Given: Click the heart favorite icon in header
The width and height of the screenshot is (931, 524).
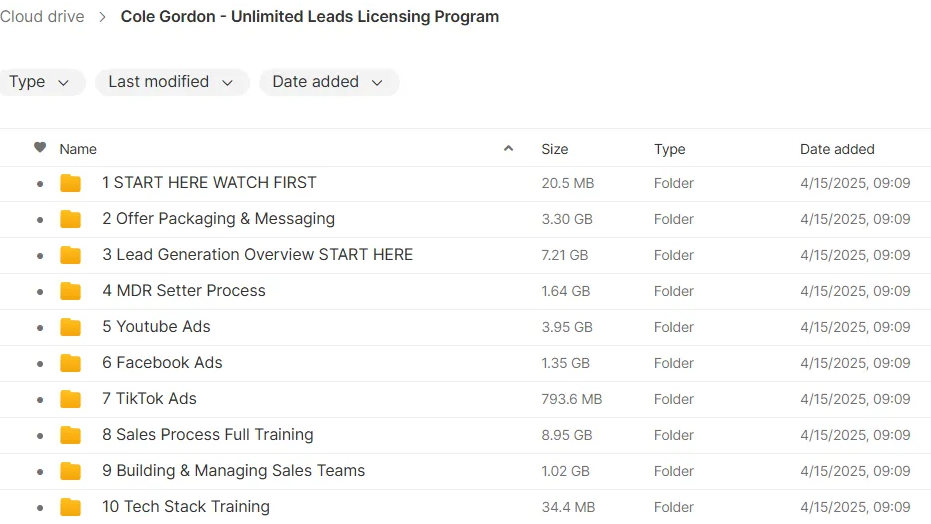Looking at the screenshot, I should (40, 148).
